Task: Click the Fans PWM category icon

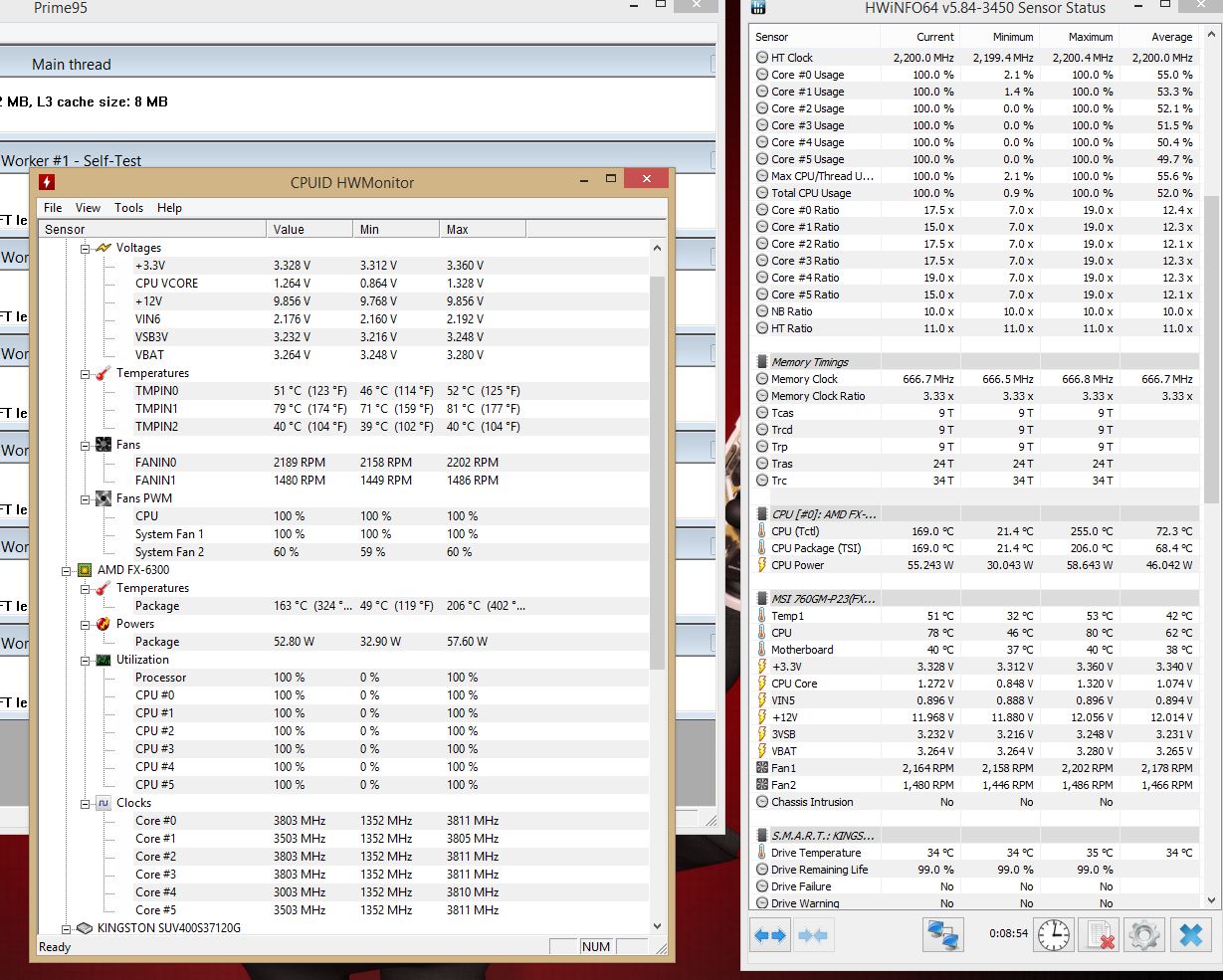Action: [x=102, y=498]
